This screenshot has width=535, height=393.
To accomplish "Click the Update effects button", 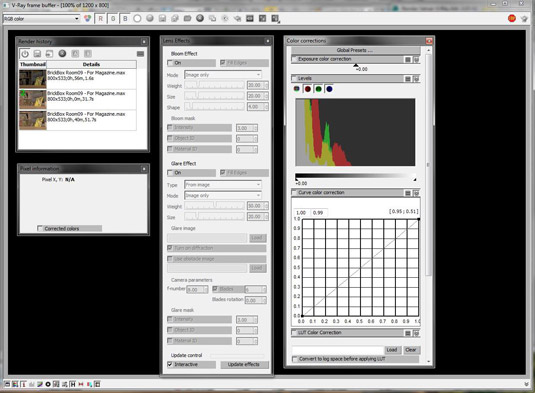I will point(244,365).
